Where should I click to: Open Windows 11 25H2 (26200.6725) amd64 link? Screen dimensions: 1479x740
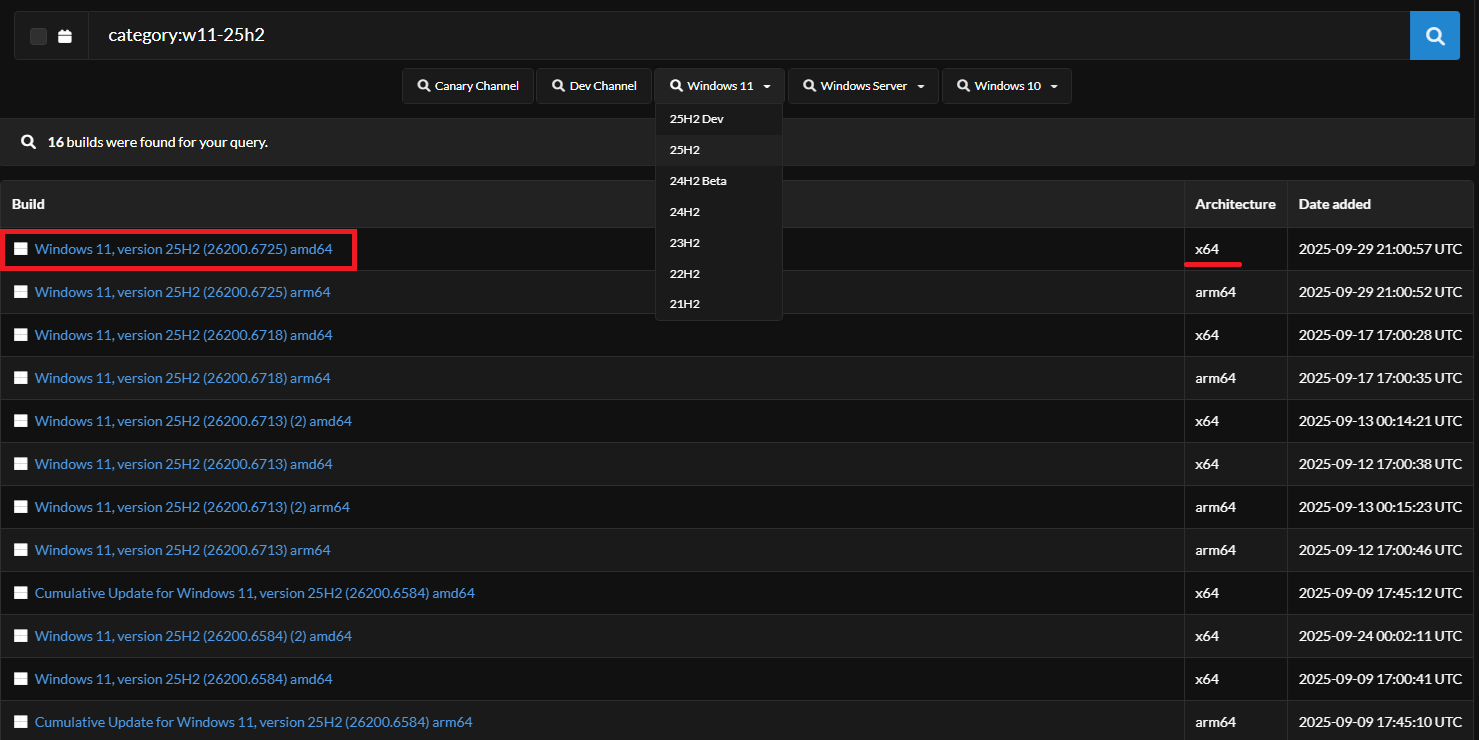tap(184, 249)
